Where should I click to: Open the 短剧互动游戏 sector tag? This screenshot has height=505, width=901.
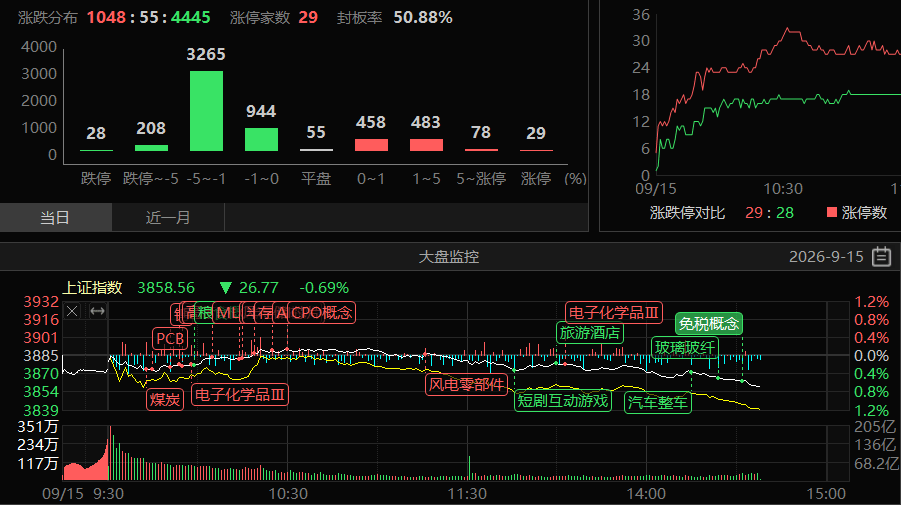coord(563,400)
